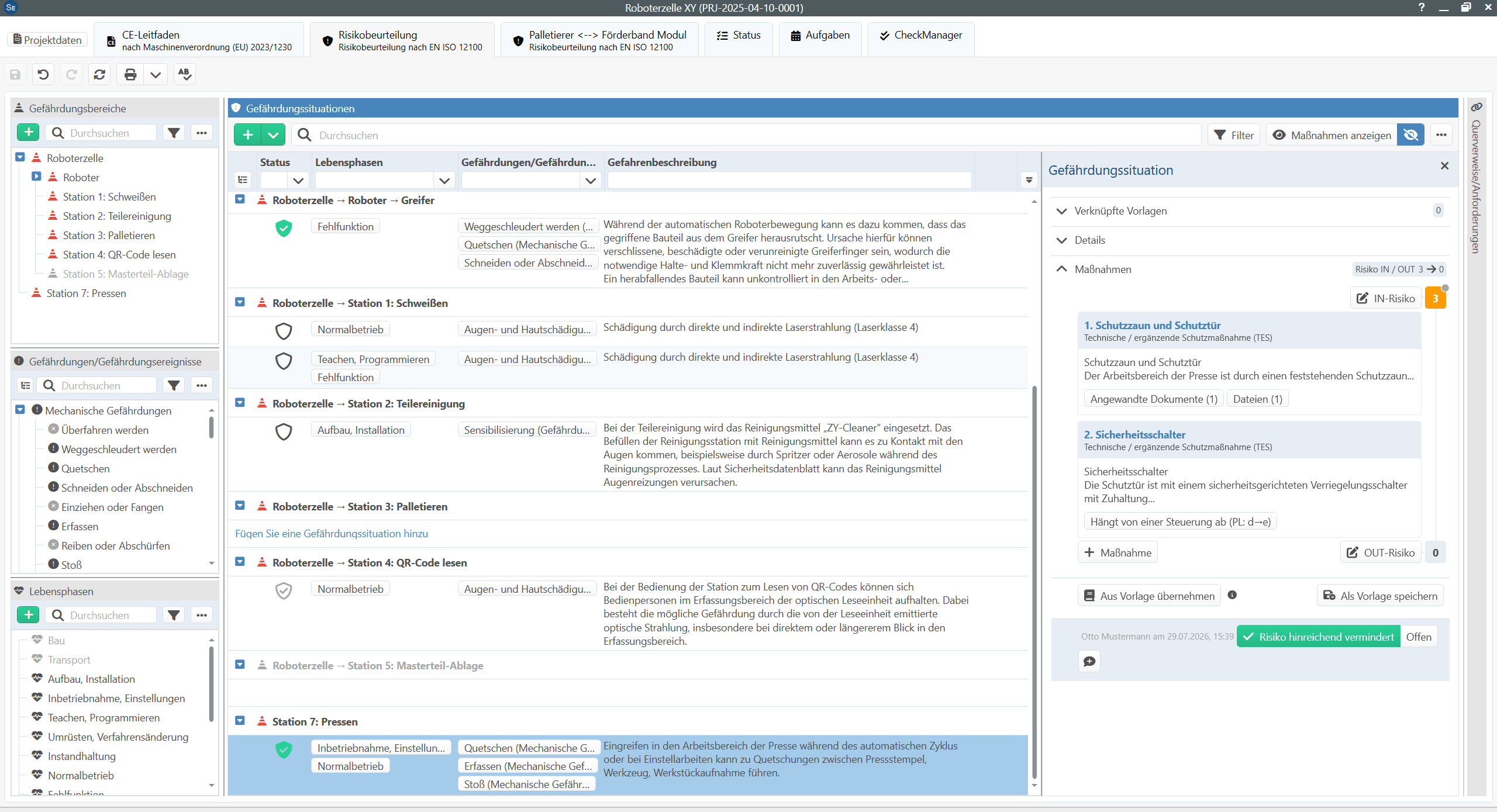Open filter in Lebensphasen panel
Screen dimensions: 1497x812
click(174, 615)
